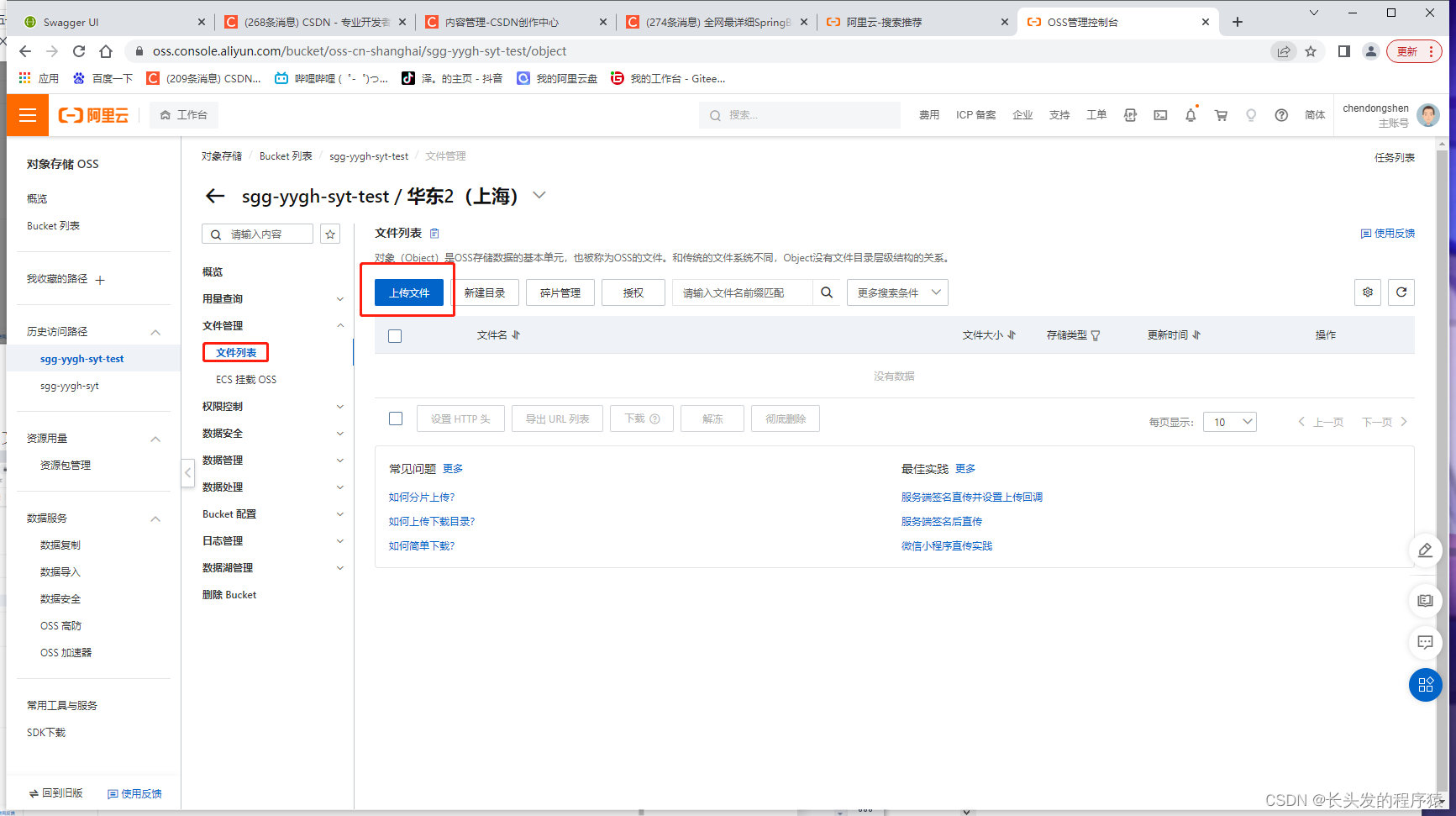The image size is (1456, 816).
Task: Click the 新建目录 button
Action: coord(485,292)
